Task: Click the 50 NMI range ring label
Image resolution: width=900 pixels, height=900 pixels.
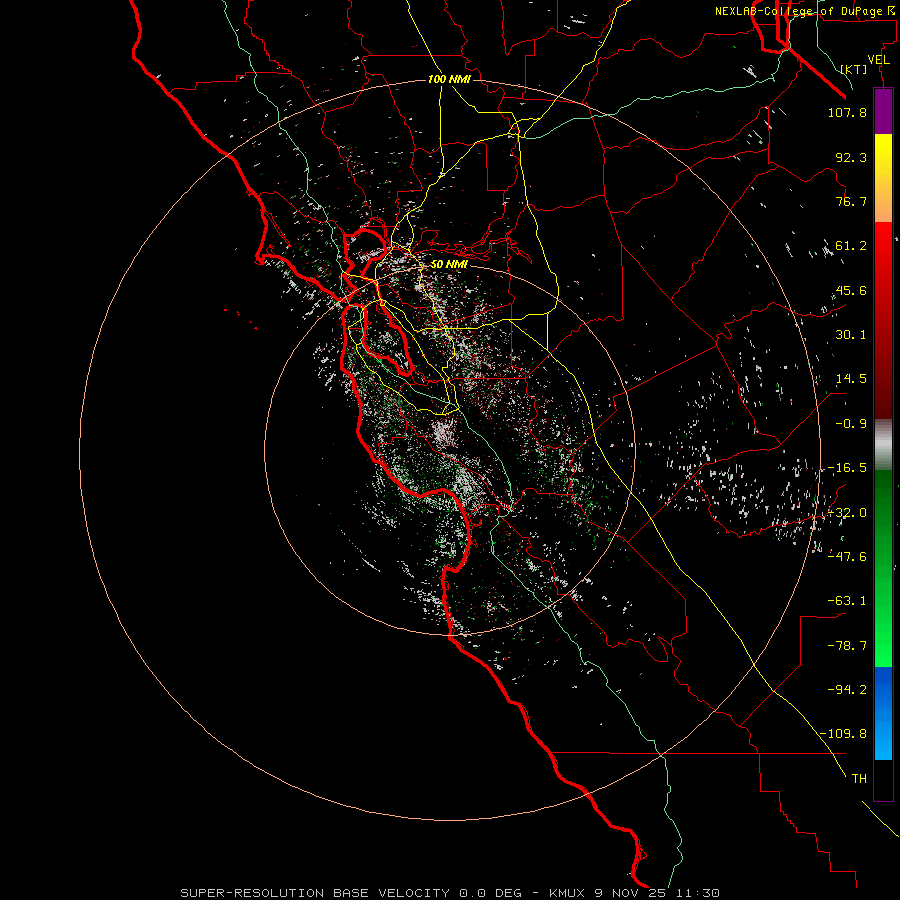Action: tap(449, 264)
